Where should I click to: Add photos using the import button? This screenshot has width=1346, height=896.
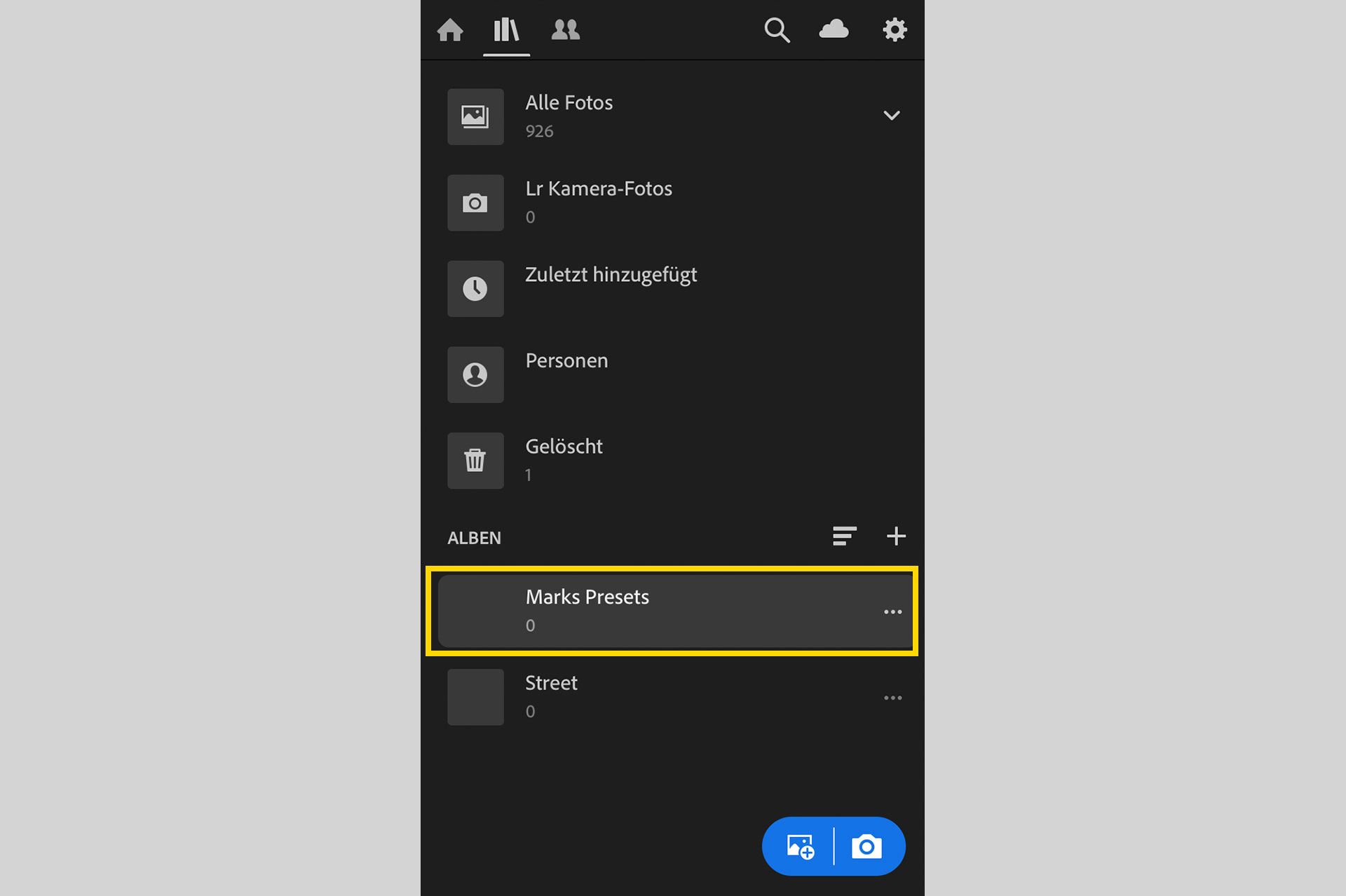(800, 847)
